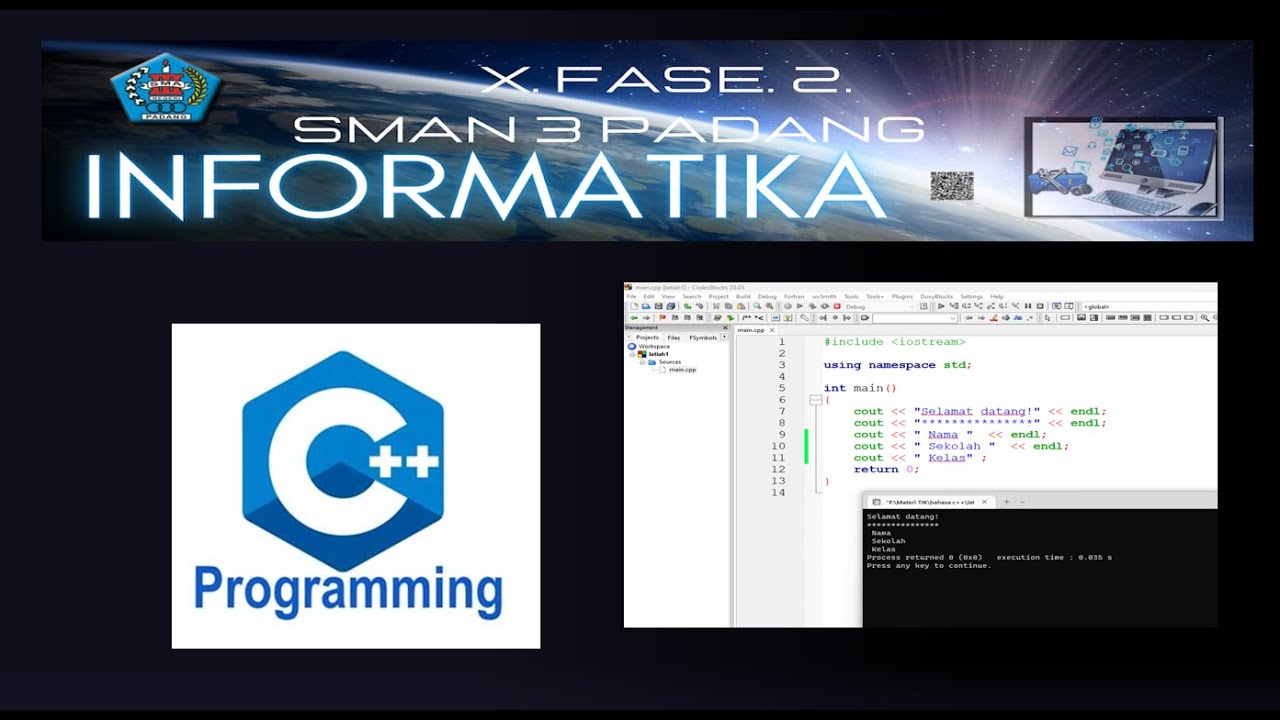Open the Settings menu

click(x=971, y=296)
